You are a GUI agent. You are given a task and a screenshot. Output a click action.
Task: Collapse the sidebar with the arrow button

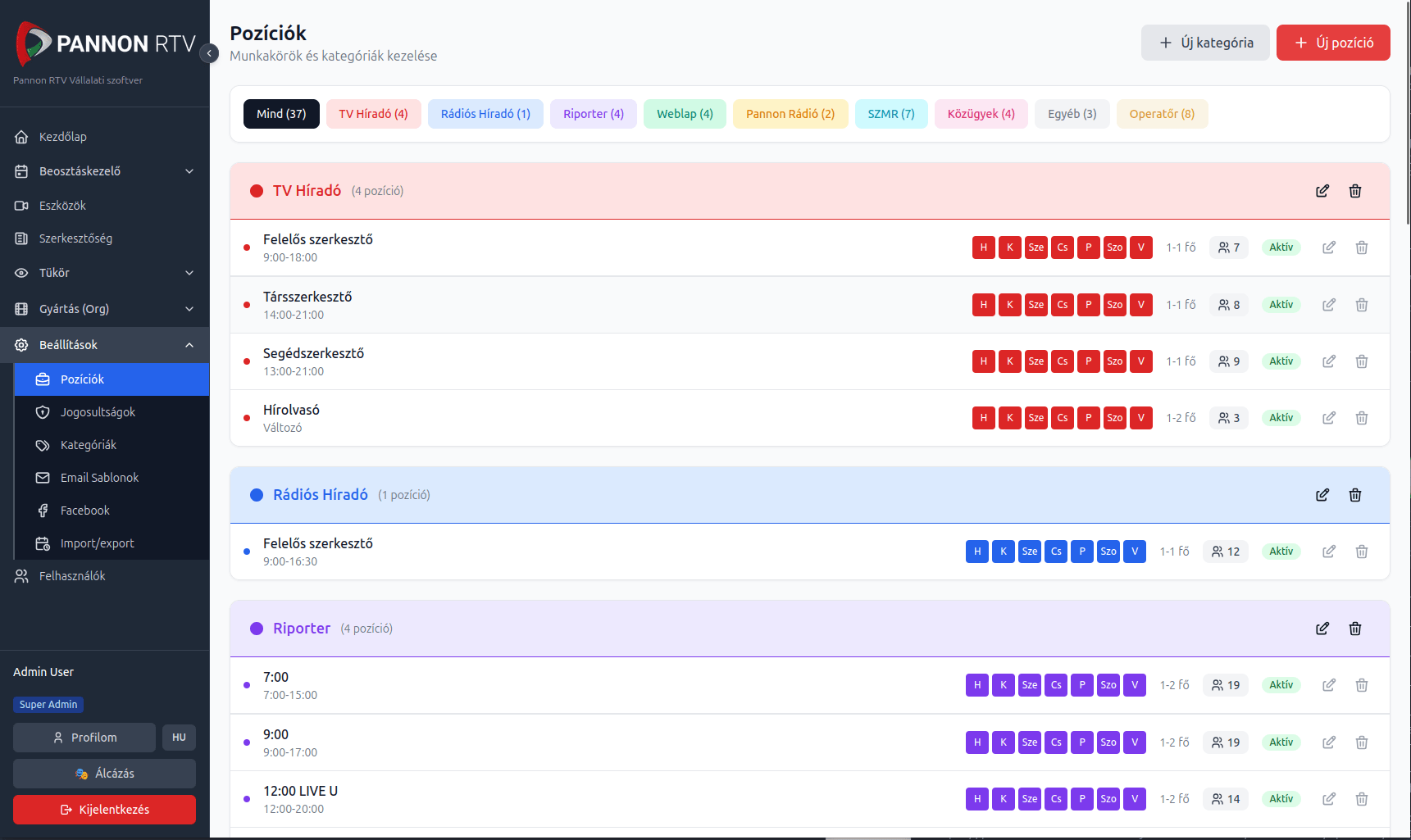pos(209,53)
